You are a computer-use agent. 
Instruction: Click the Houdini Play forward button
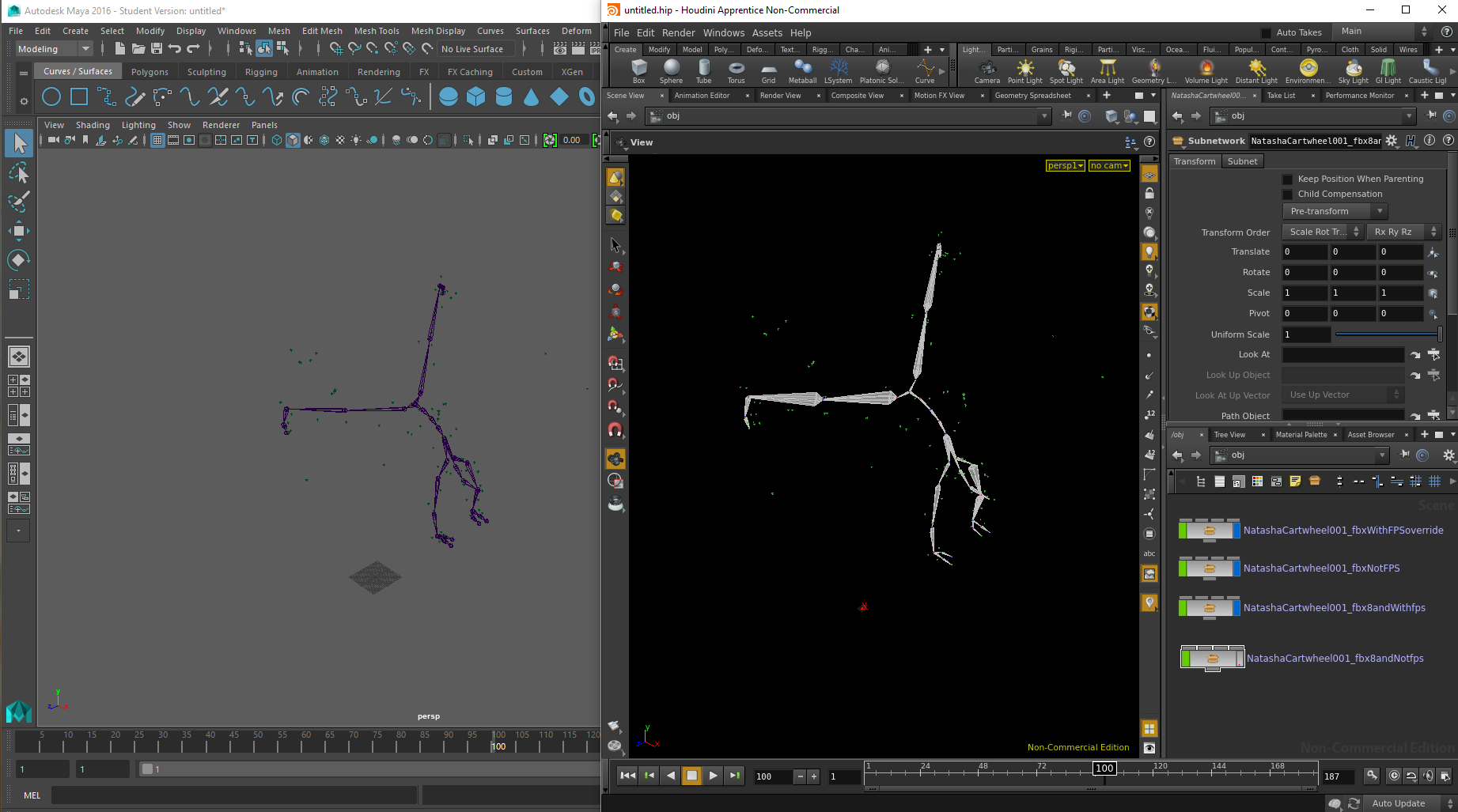[x=713, y=776]
